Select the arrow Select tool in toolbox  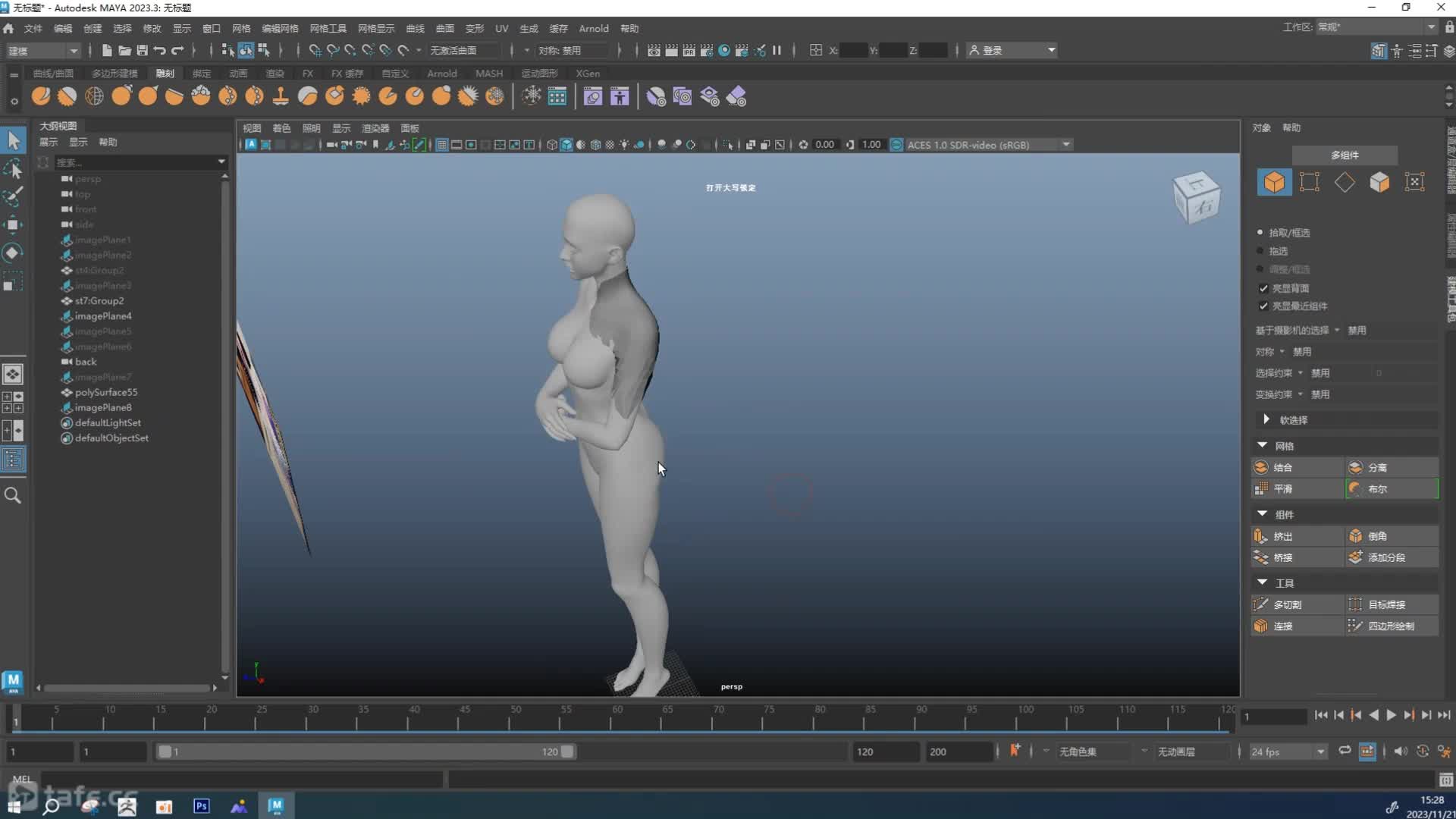pyautogui.click(x=14, y=140)
